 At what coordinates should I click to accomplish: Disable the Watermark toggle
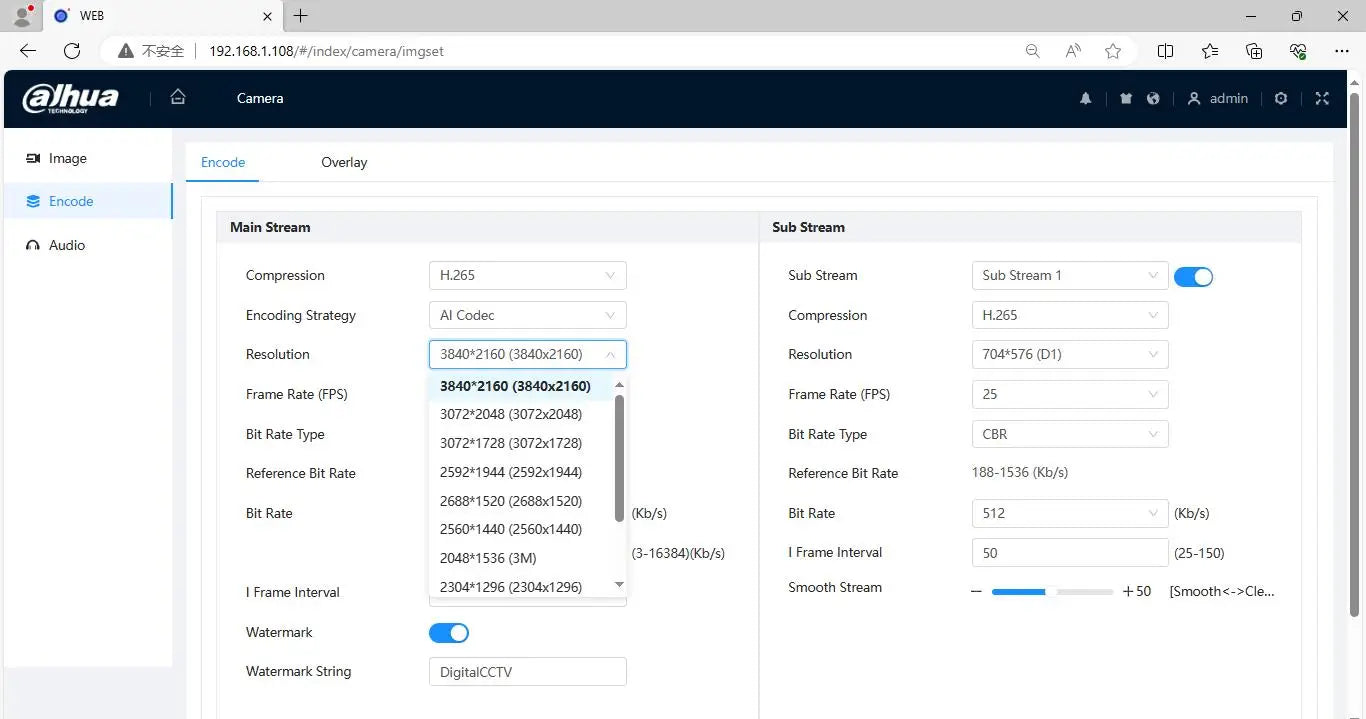pyautogui.click(x=449, y=632)
